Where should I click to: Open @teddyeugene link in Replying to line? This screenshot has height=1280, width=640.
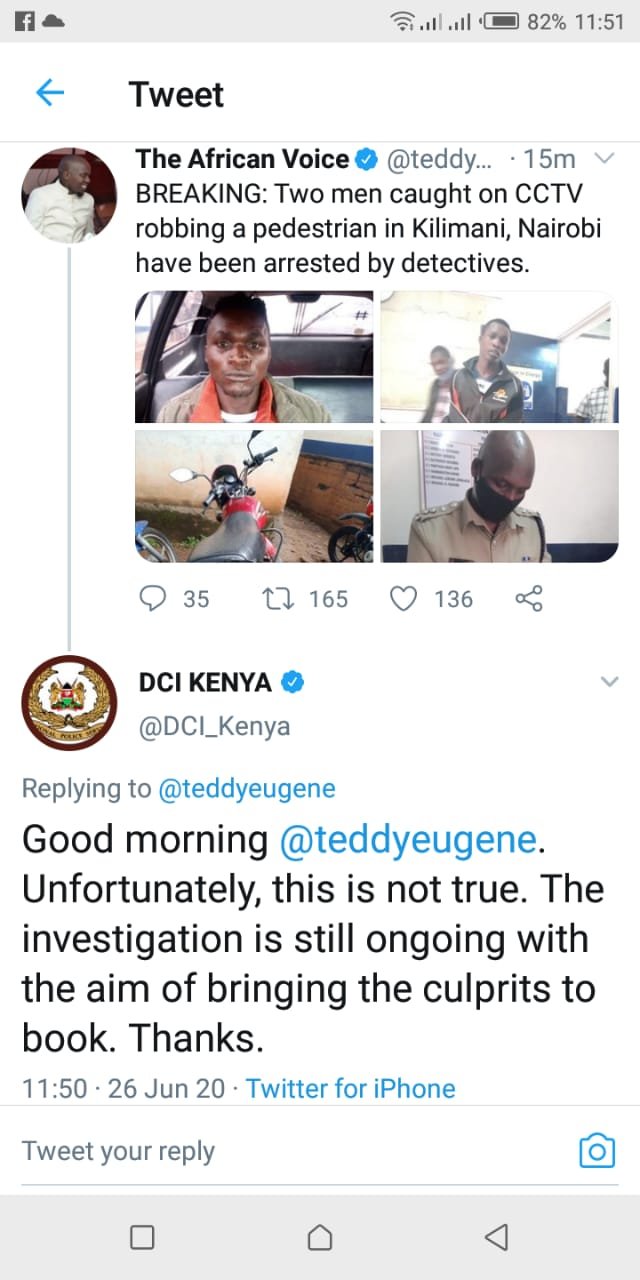coord(247,789)
